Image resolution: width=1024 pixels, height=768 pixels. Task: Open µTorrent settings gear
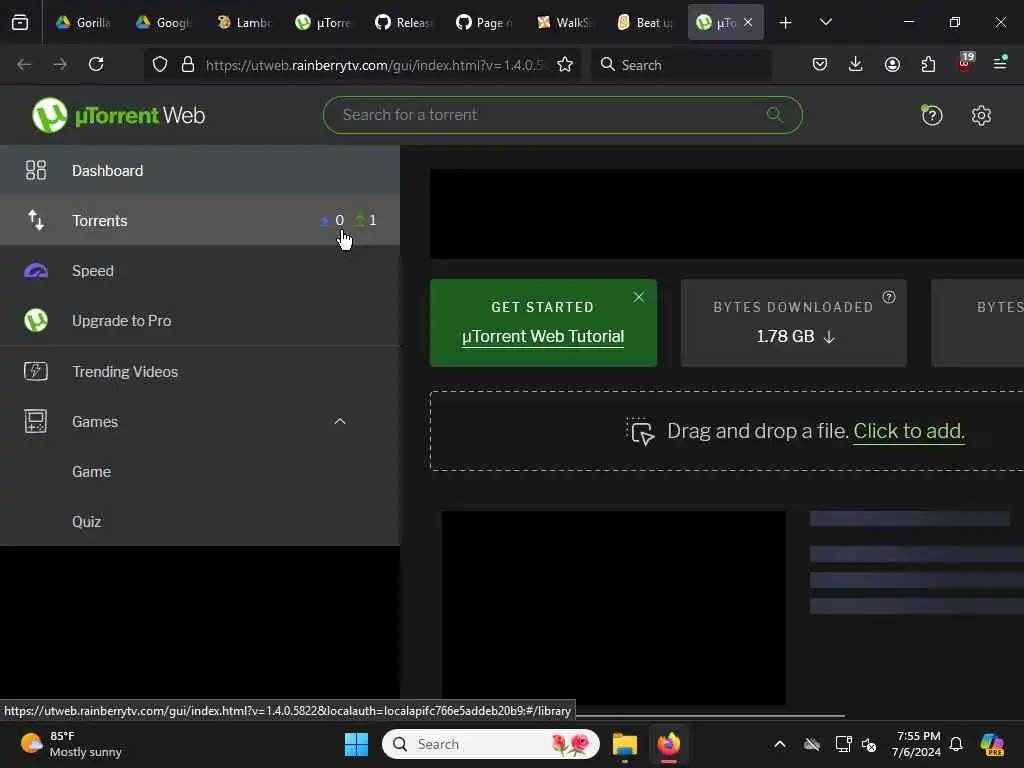tap(981, 116)
